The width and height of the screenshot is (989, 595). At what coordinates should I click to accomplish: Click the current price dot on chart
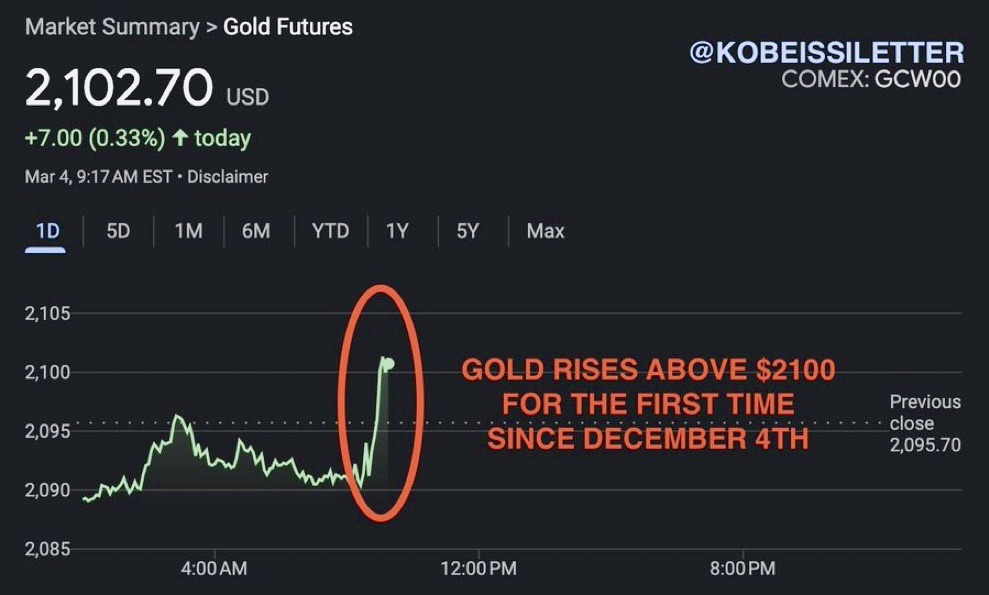coord(389,363)
